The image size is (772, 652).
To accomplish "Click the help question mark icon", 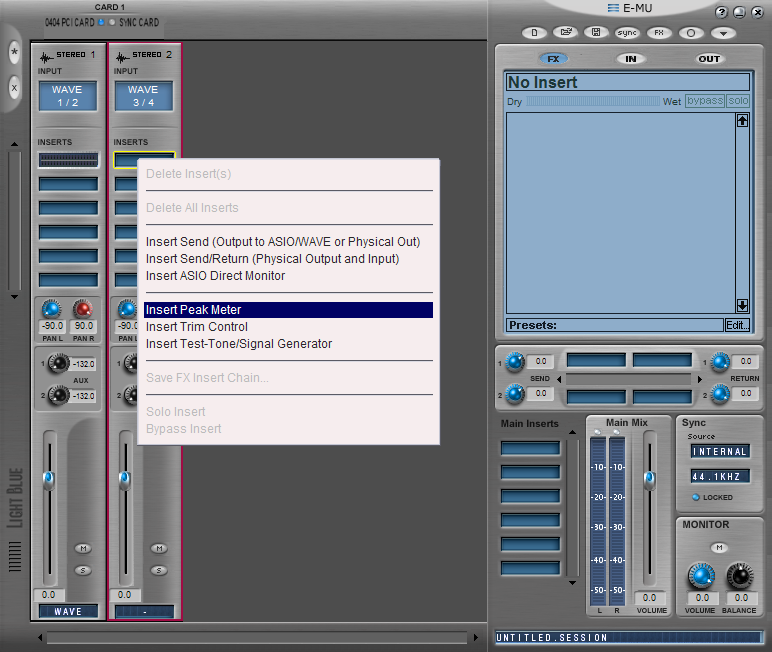I will coord(721,12).
